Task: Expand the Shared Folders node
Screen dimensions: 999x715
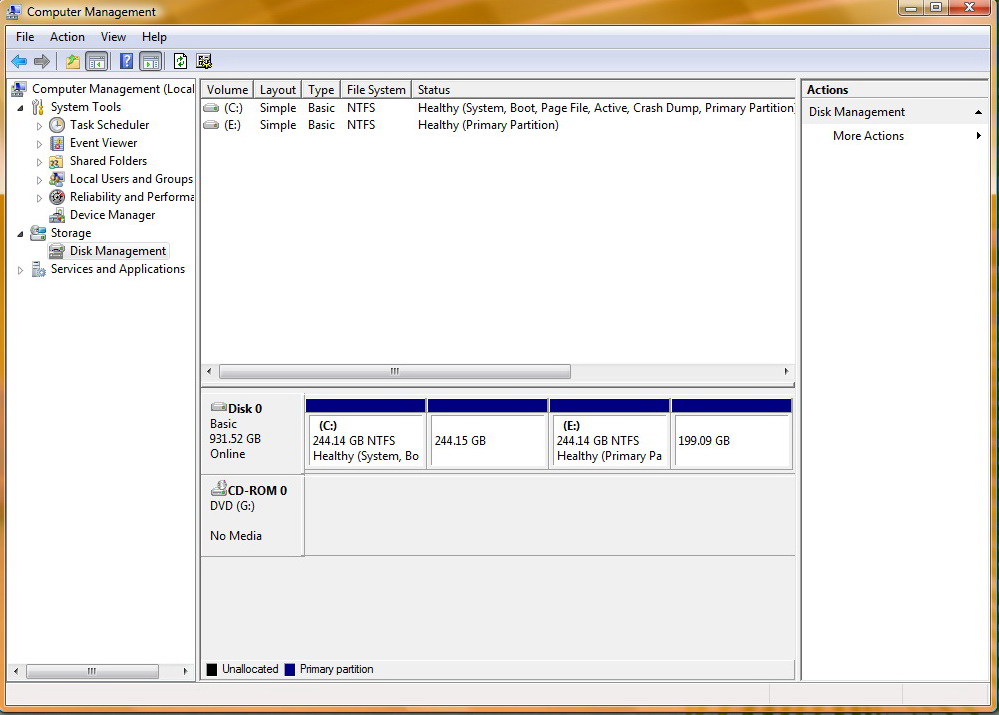Action: click(x=39, y=162)
